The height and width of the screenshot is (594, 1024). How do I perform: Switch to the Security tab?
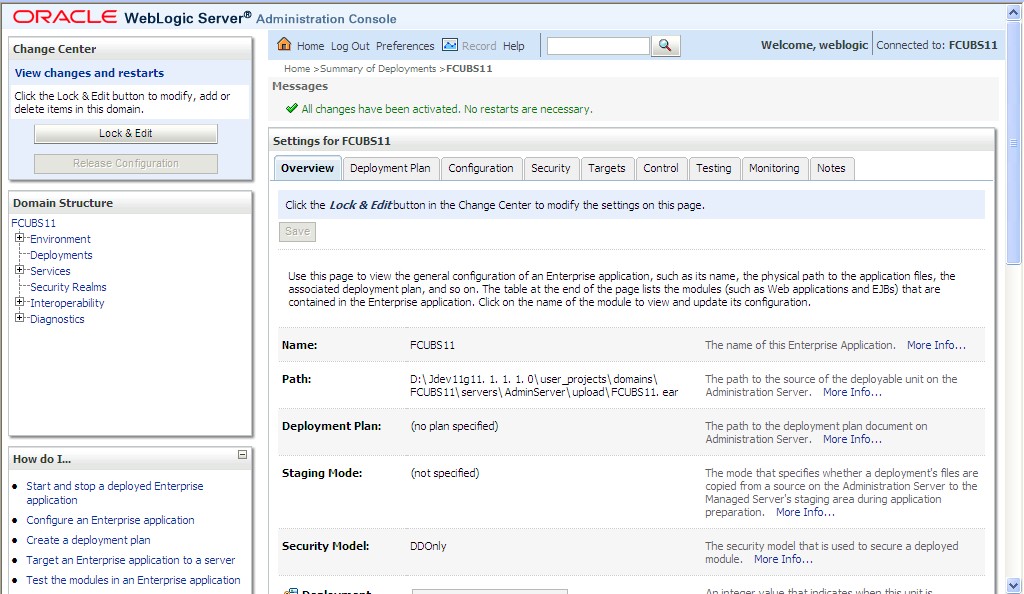coord(551,168)
